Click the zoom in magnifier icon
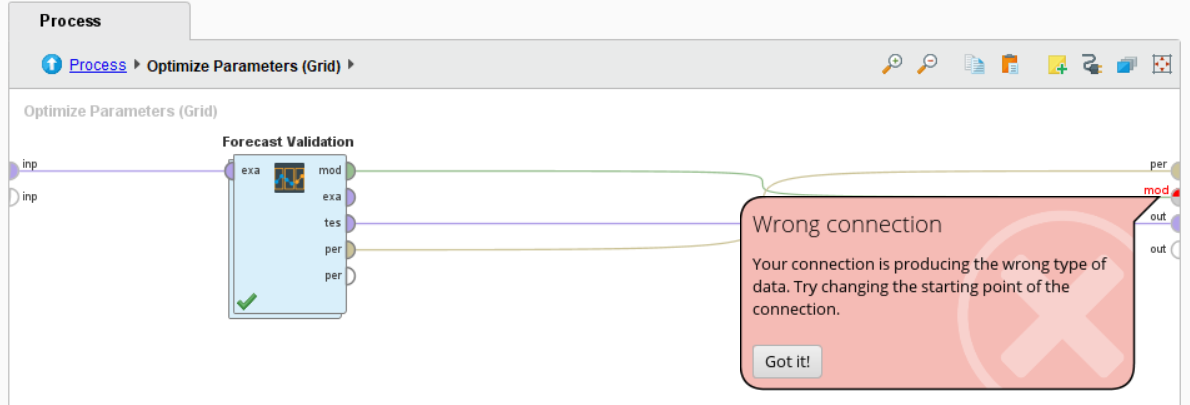 [x=892, y=64]
